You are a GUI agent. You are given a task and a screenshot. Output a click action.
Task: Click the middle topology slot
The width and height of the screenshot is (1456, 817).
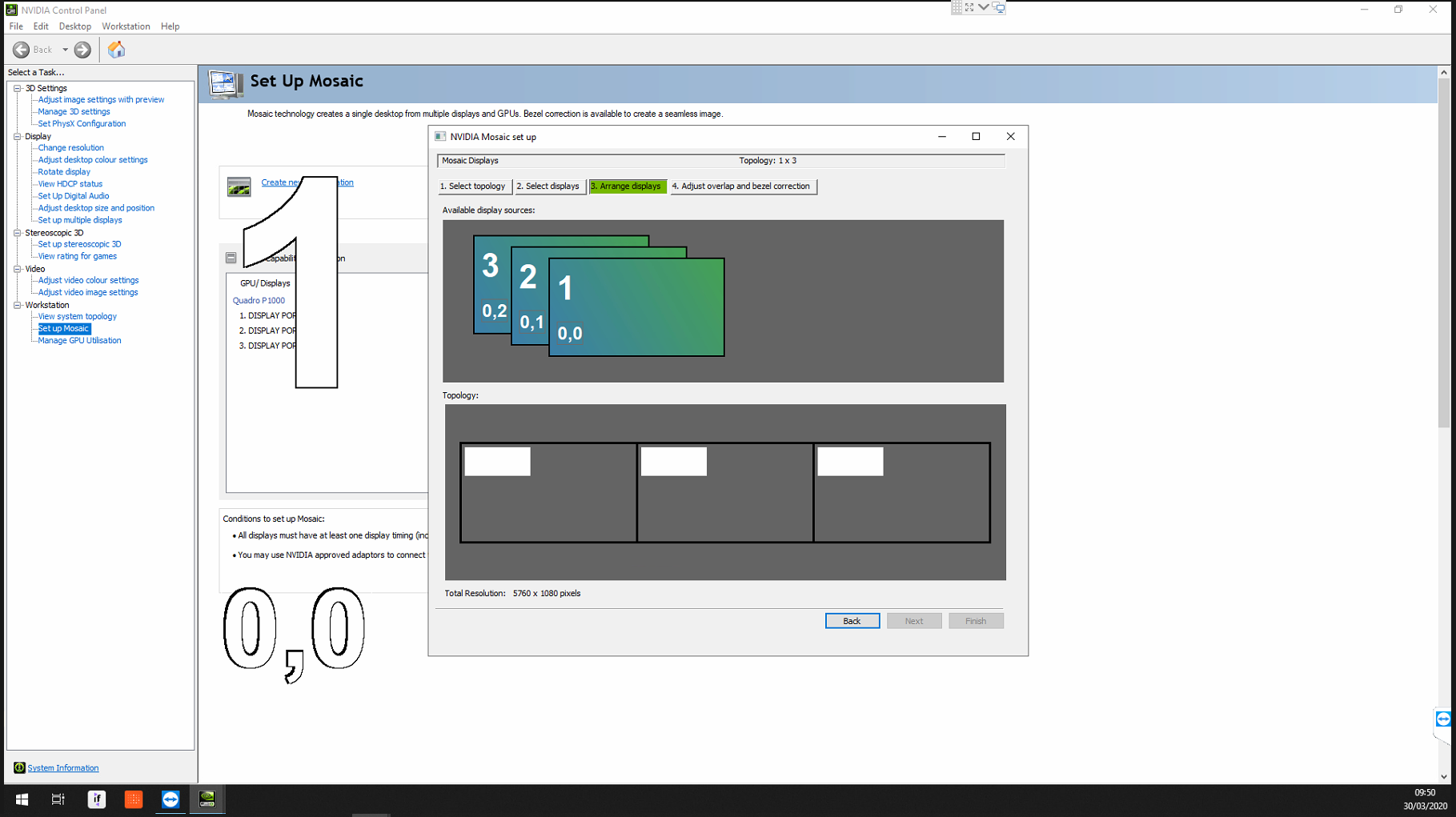pos(725,493)
